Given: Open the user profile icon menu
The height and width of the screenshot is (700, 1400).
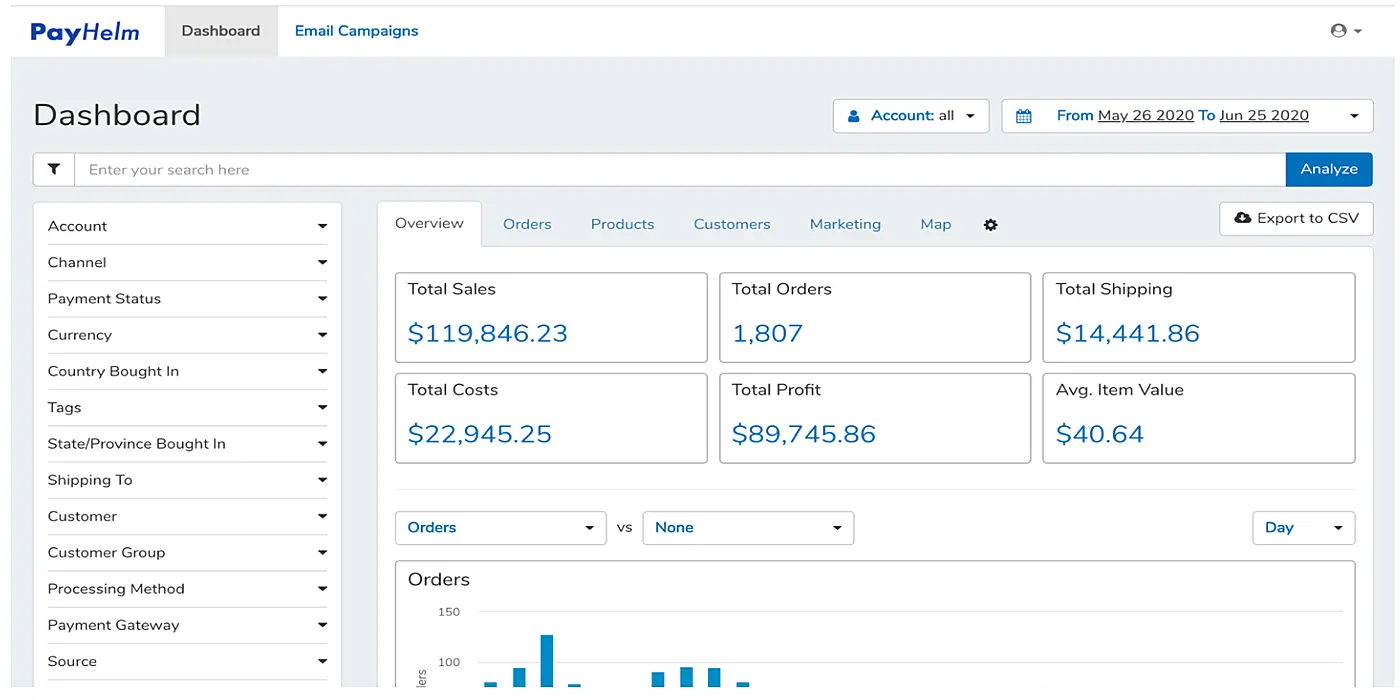Looking at the screenshot, I should click(x=1345, y=31).
